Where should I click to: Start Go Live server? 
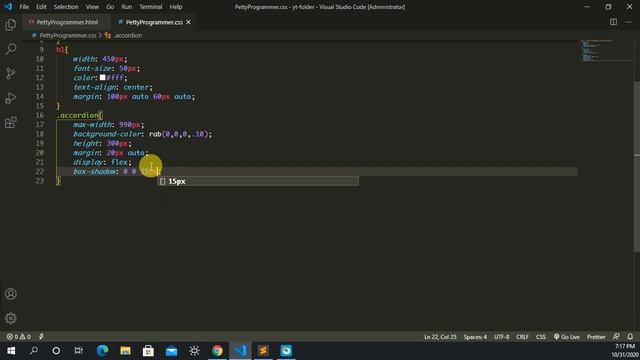567,337
